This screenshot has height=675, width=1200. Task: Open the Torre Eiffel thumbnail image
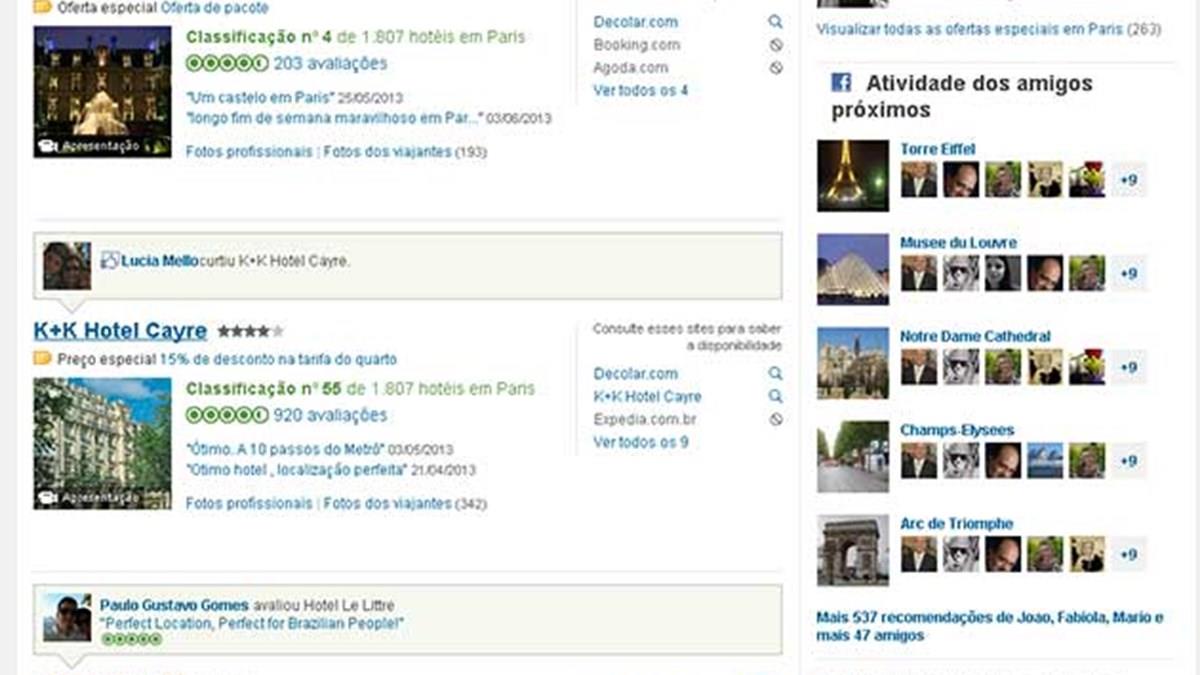click(x=852, y=176)
